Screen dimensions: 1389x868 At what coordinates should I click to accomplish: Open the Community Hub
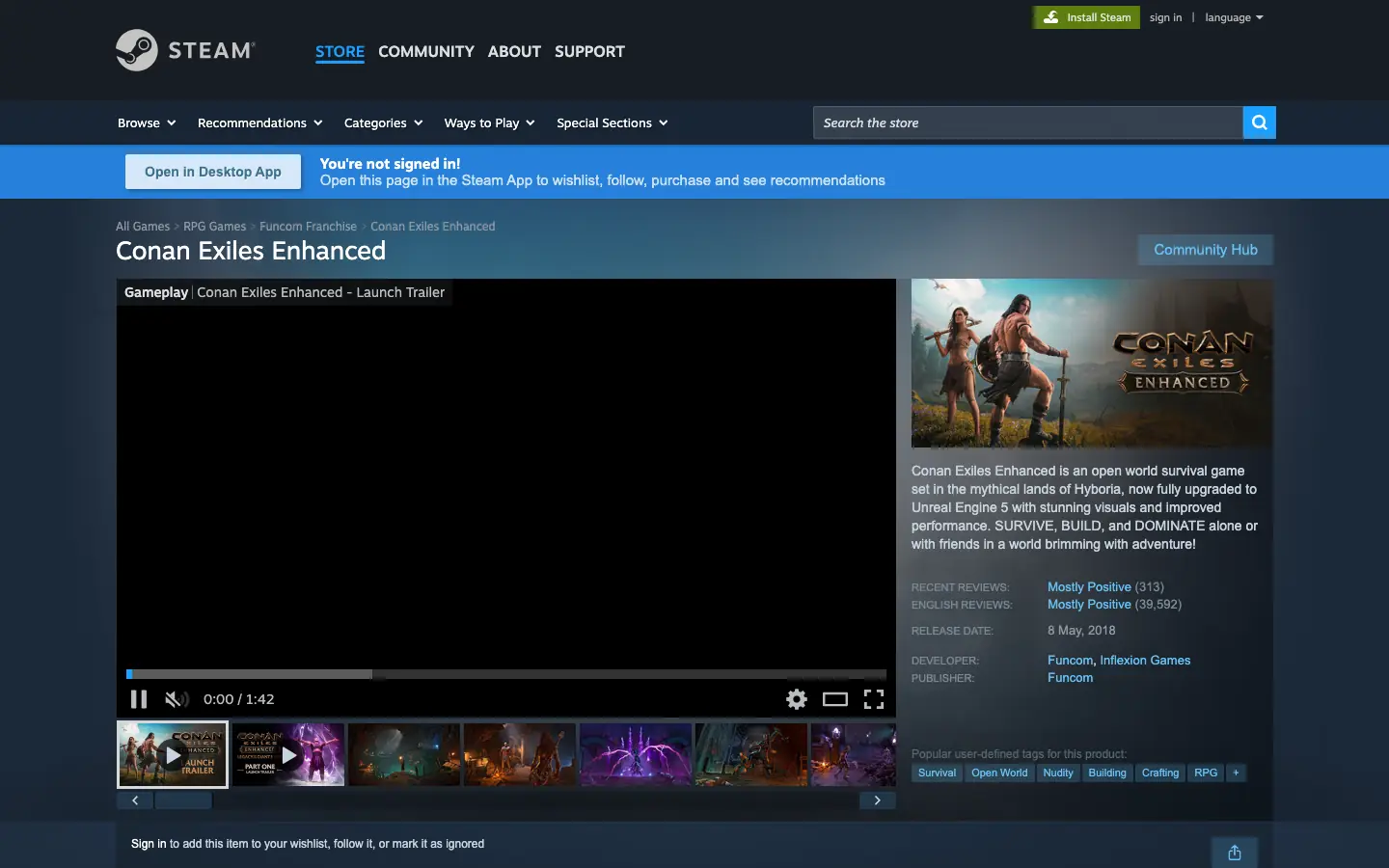tap(1206, 250)
